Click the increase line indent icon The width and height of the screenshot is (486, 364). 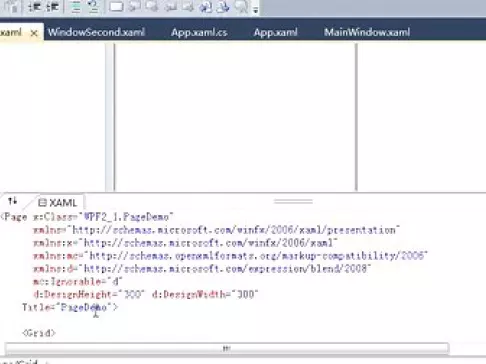pyautogui.click(x=52, y=7)
